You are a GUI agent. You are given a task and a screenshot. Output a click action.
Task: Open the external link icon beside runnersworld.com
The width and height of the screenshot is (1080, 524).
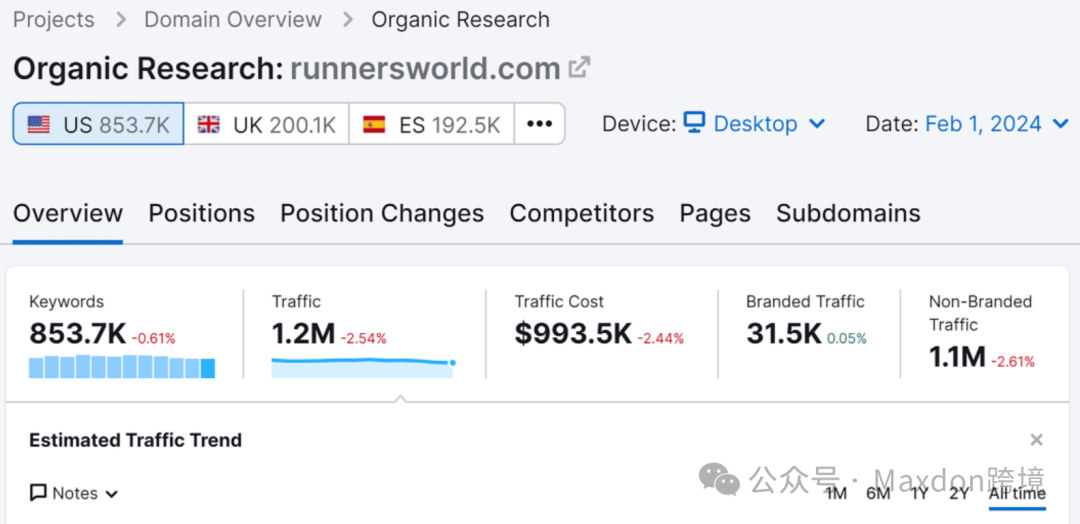[x=579, y=67]
